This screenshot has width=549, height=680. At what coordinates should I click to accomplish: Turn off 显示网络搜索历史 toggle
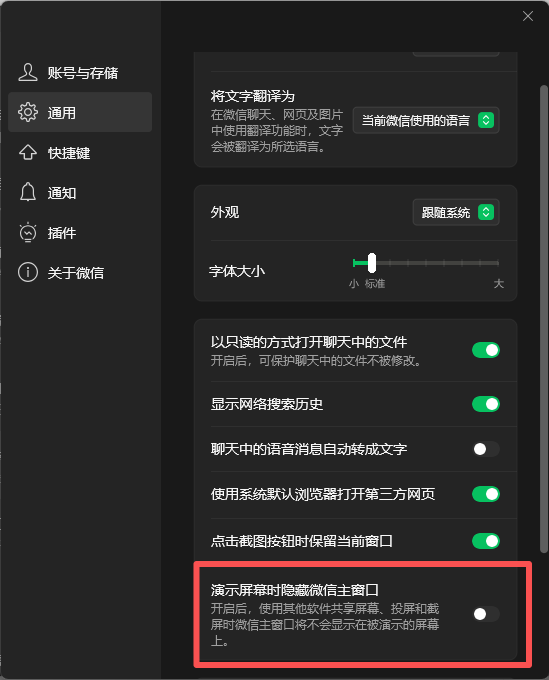click(486, 404)
